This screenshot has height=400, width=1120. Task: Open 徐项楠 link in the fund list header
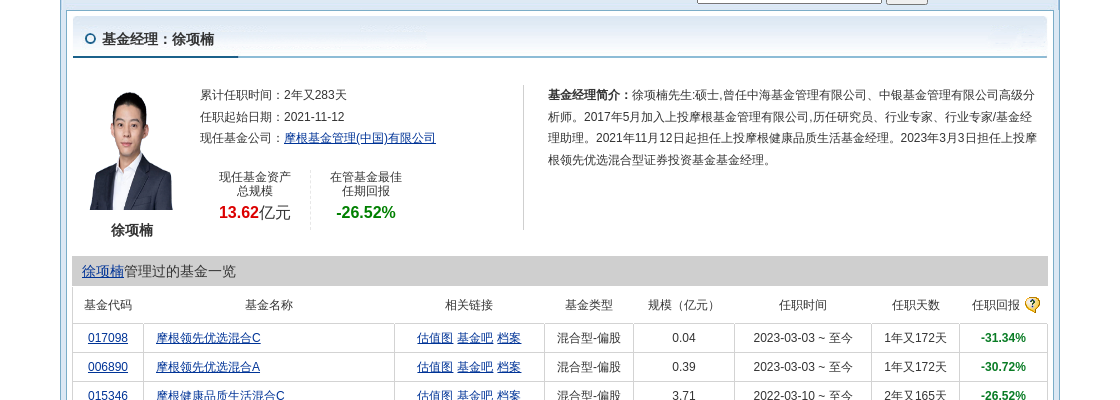coord(103,271)
